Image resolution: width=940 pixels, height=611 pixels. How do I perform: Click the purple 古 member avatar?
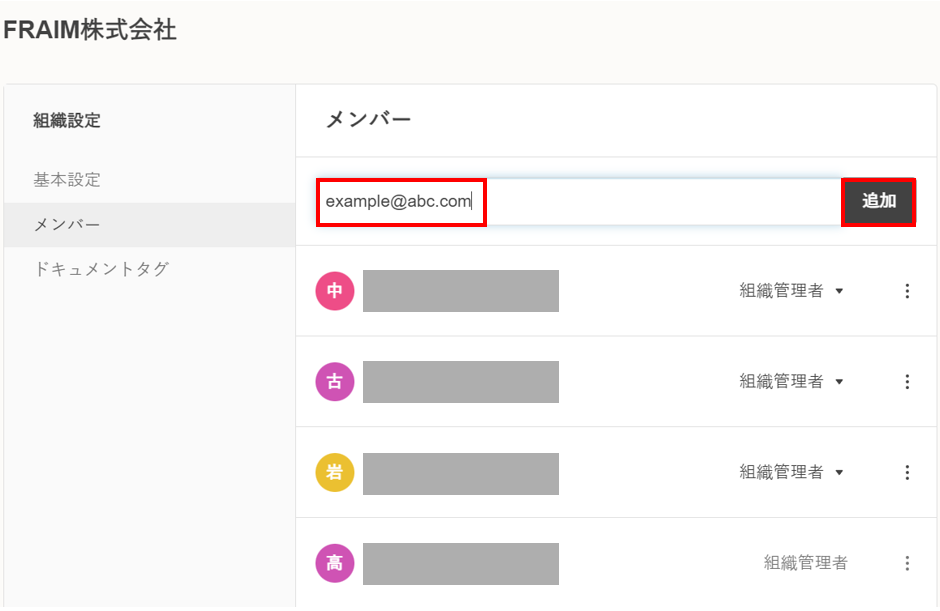pos(335,382)
